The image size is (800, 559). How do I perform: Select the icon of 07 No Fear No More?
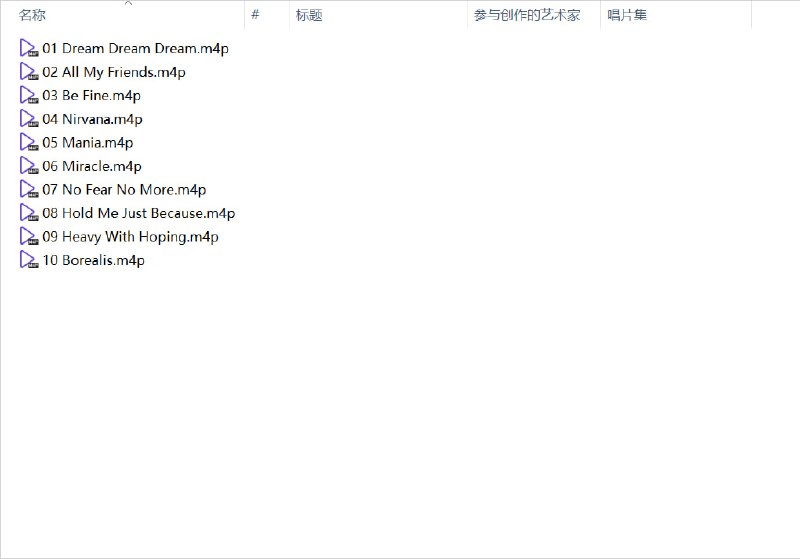pyautogui.click(x=28, y=190)
